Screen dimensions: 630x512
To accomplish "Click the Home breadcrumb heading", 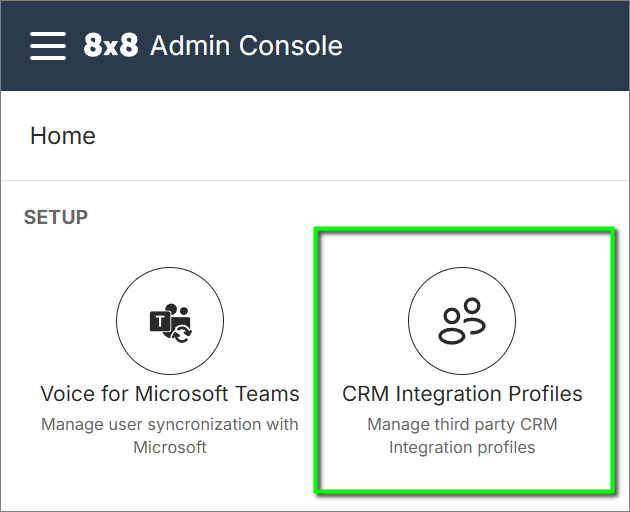I will tap(63, 135).
